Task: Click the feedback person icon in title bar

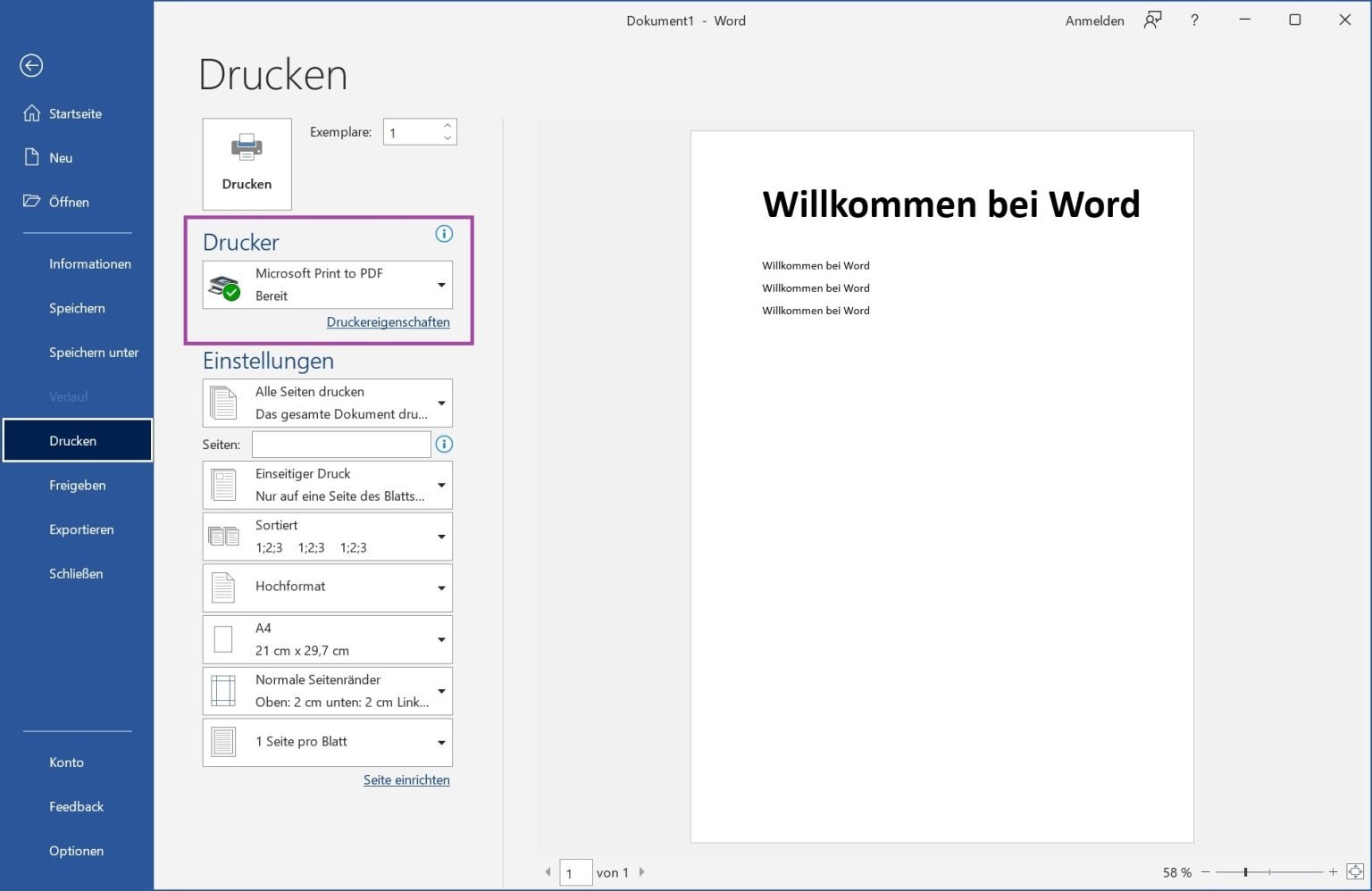Action: point(1153,20)
